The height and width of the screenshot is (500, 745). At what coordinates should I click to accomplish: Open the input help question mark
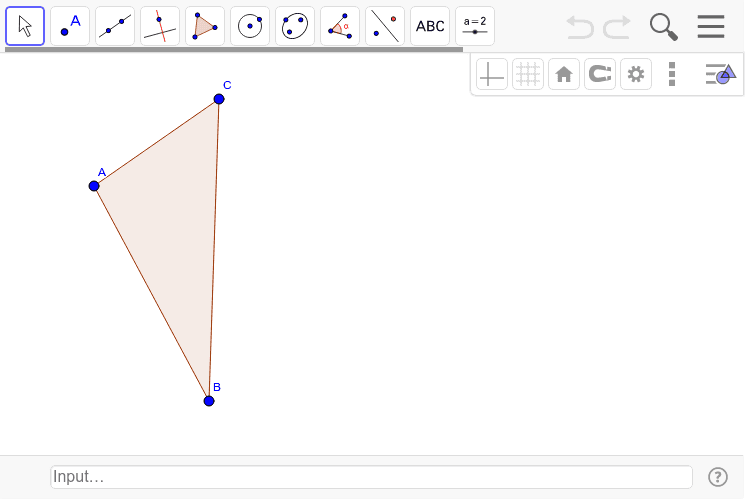(717, 477)
